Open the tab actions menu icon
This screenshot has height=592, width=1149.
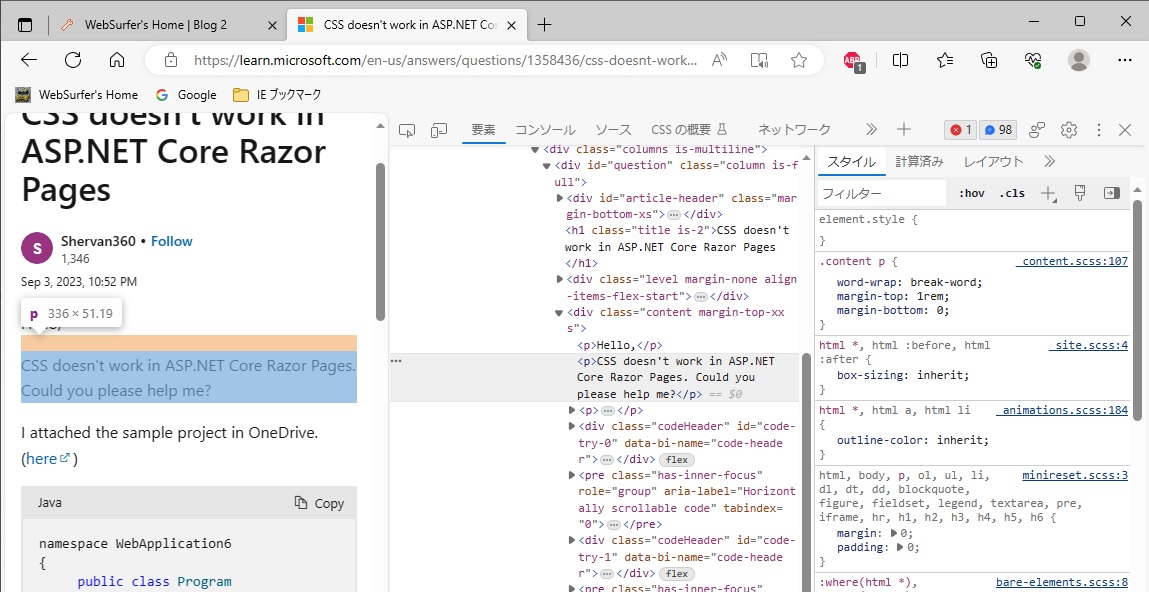coord(25,24)
